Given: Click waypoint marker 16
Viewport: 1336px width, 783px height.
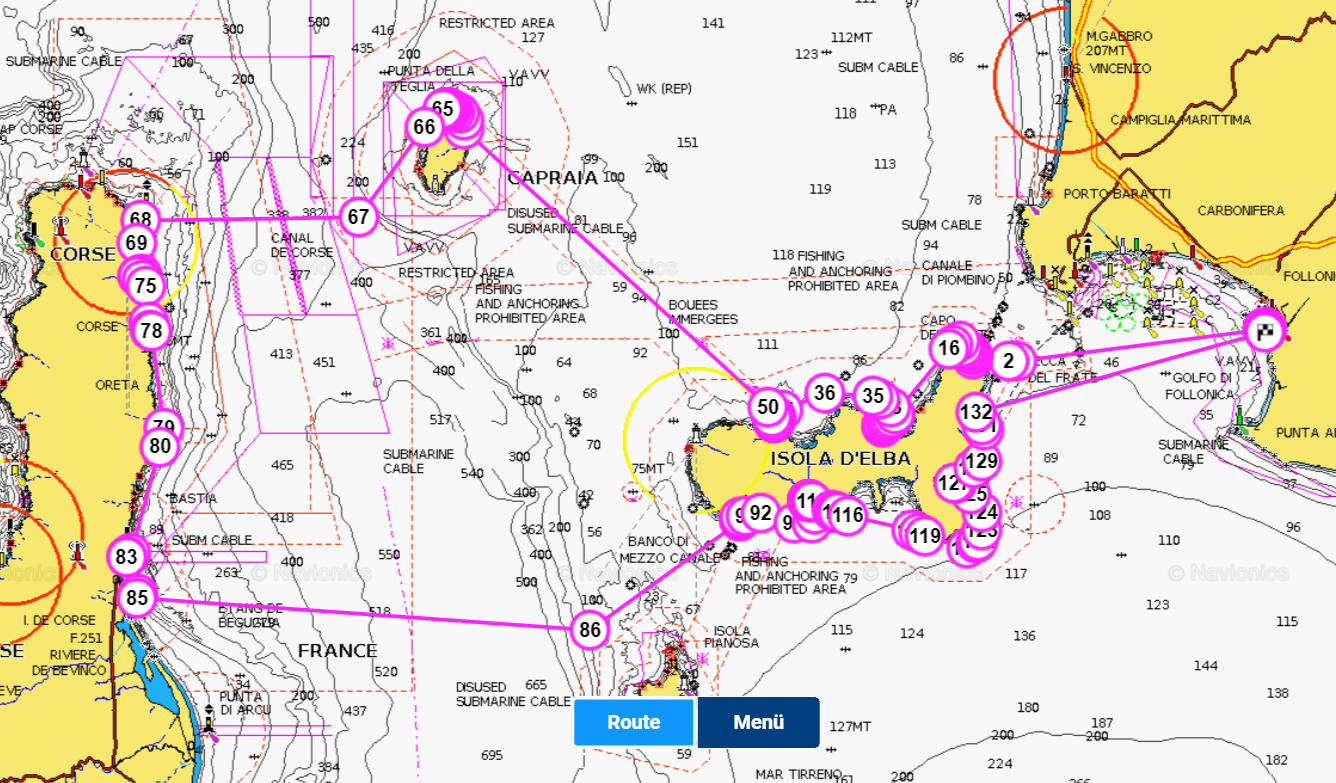Looking at the screenshot, I should (x=949, y=348).
